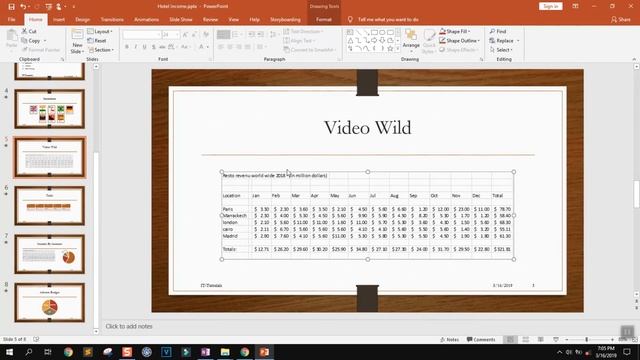The width and height of the screenshot is (640, 360).
Task: Open the Shape Outline dropdown
Action: tap(460, 41)
